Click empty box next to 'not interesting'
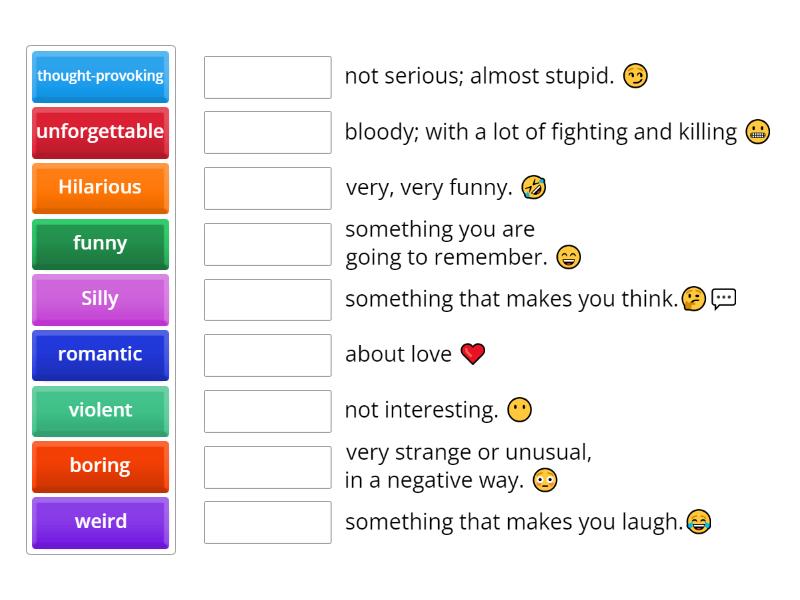Screen dimensions: 800x600 (267, 411)
